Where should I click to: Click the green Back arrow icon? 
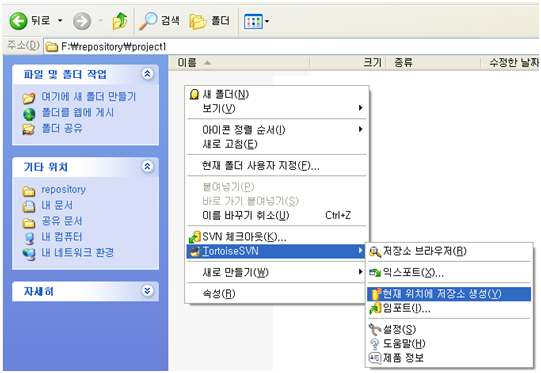[18, 21]
